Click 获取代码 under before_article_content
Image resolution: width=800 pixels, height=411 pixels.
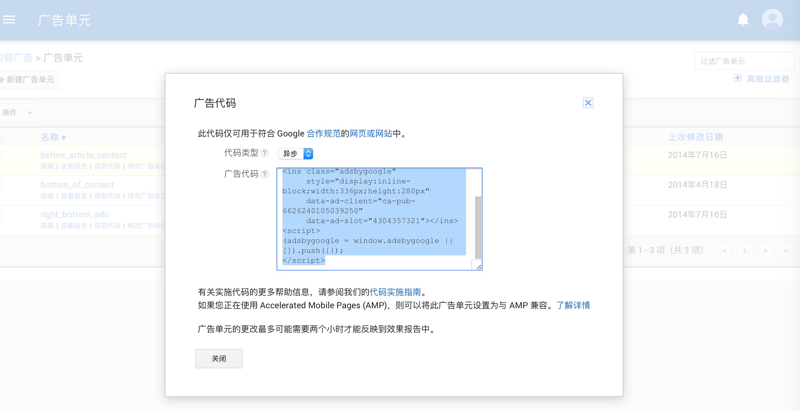(107, 166)
